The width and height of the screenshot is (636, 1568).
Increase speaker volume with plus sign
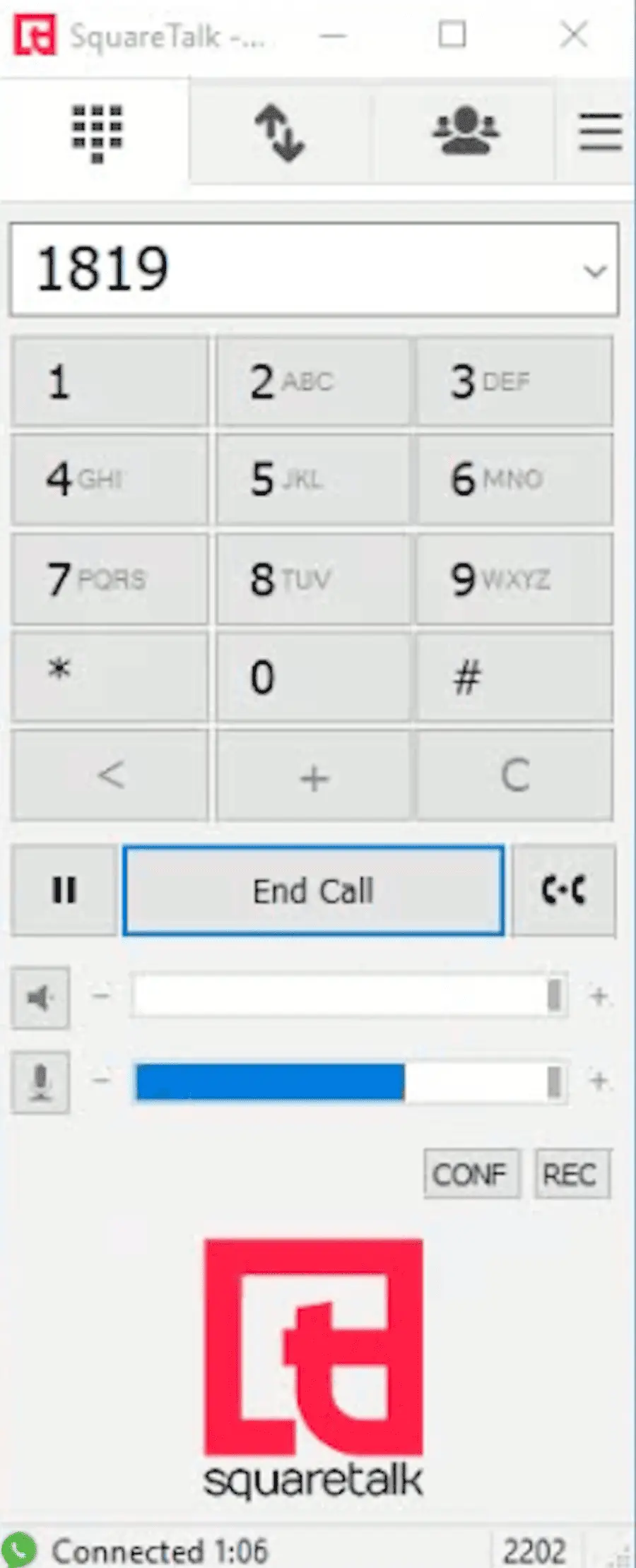click(x=599, y=996)
